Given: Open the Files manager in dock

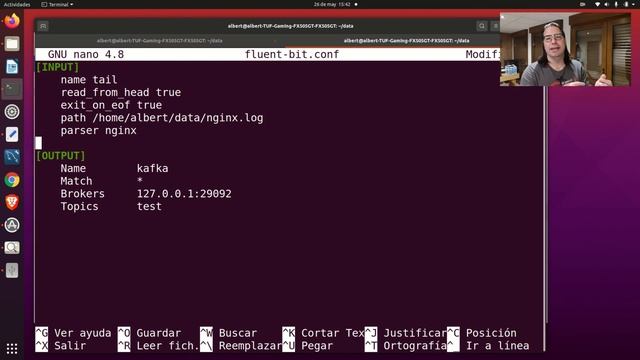Looking at the screenshot, I should [x=12, y=44].
